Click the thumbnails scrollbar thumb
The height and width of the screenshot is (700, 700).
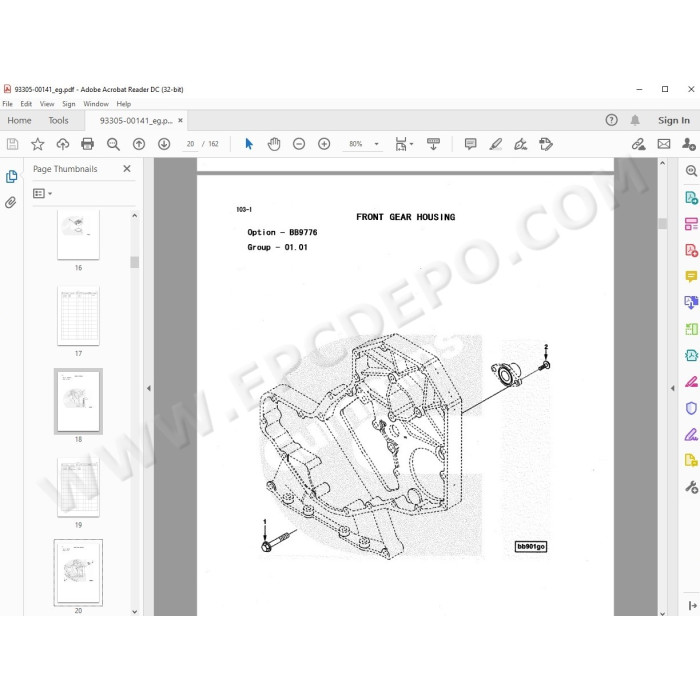(134, 262)
